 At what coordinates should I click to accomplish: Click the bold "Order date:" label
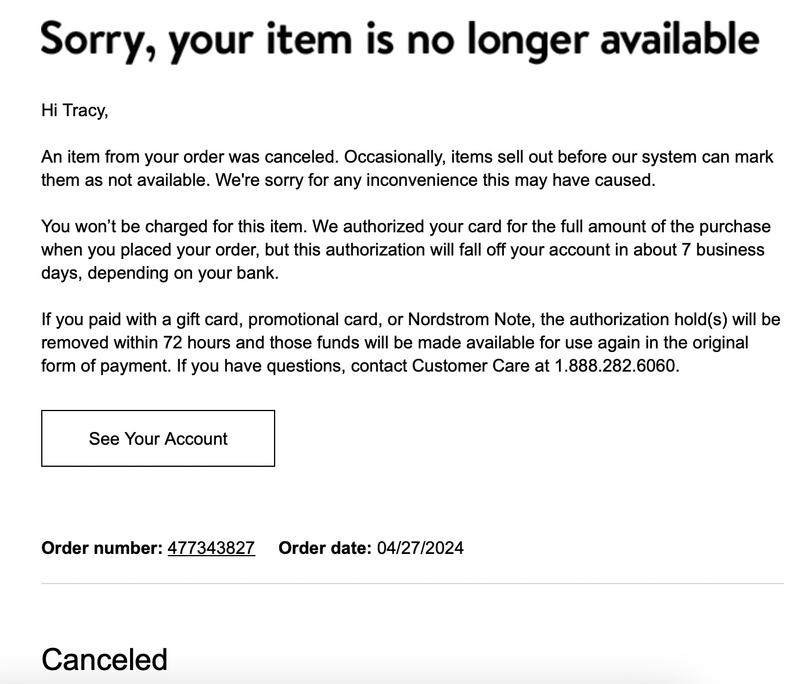click(325, 548)
